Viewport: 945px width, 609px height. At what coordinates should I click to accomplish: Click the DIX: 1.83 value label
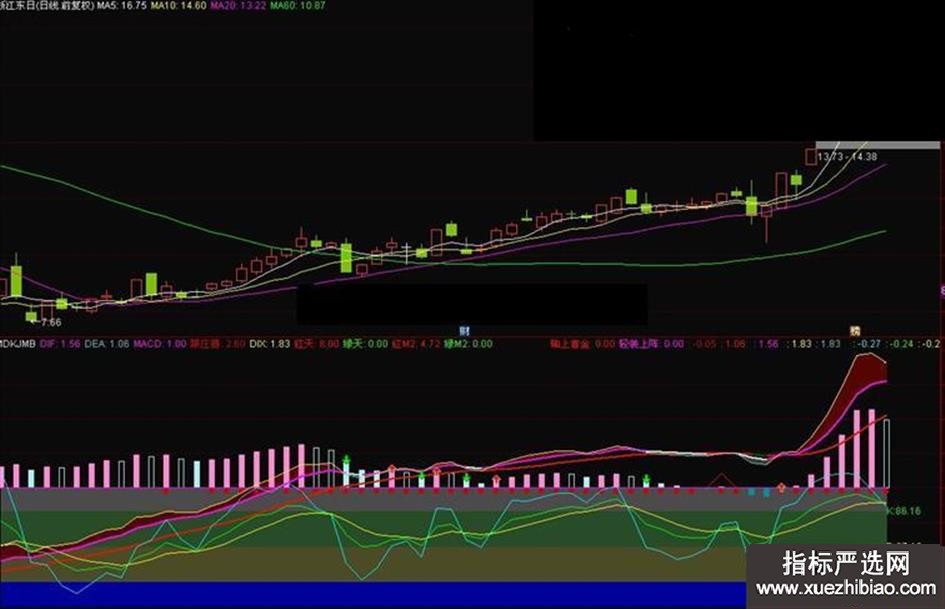(270, 344)
